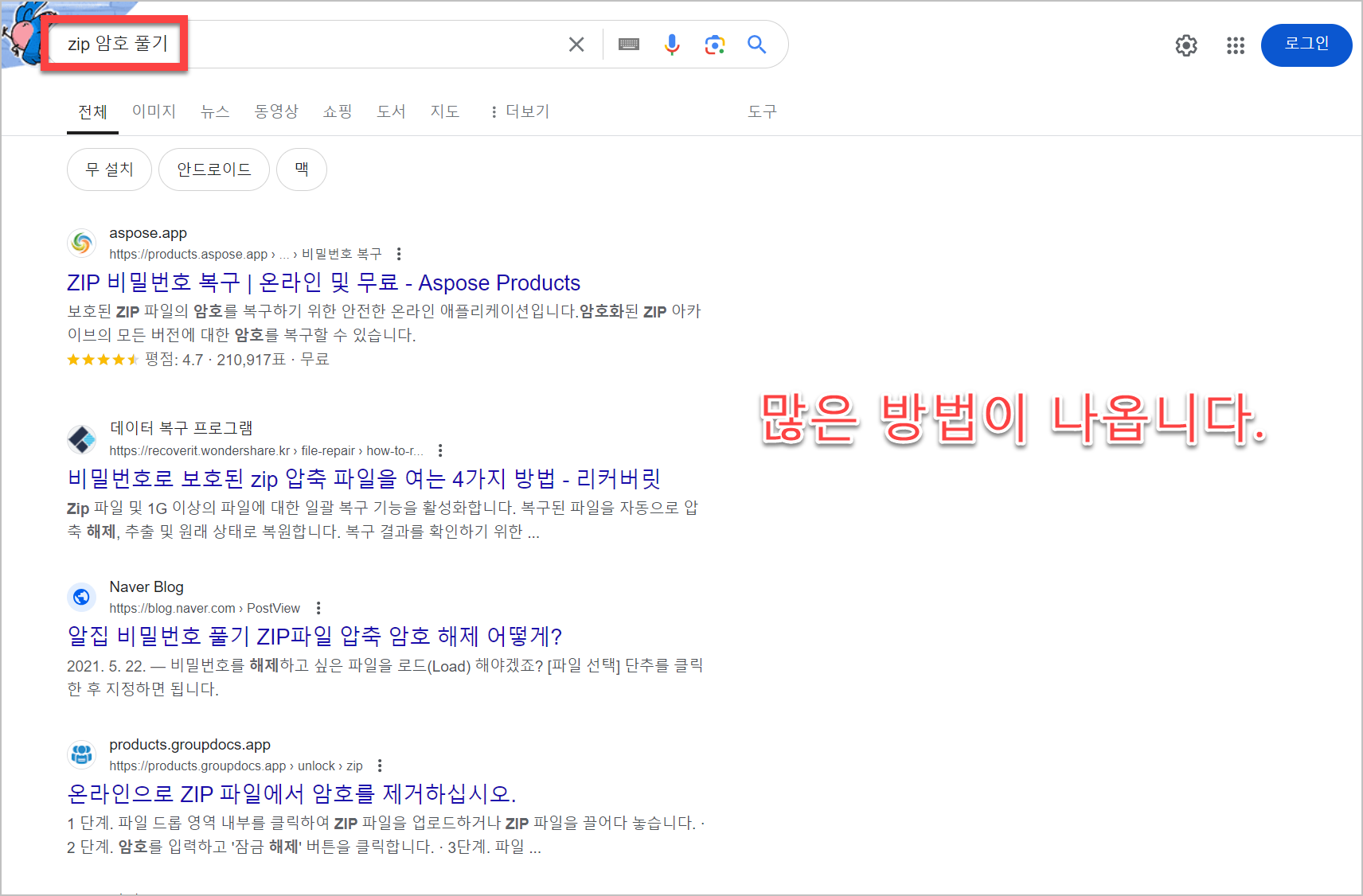Switch to the 지도 tab
1363x896 pixels.
445,111
